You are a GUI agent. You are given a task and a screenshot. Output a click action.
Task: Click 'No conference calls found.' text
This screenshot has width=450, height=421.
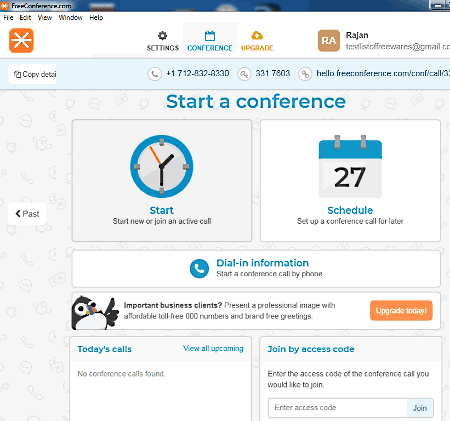[121, 374]
